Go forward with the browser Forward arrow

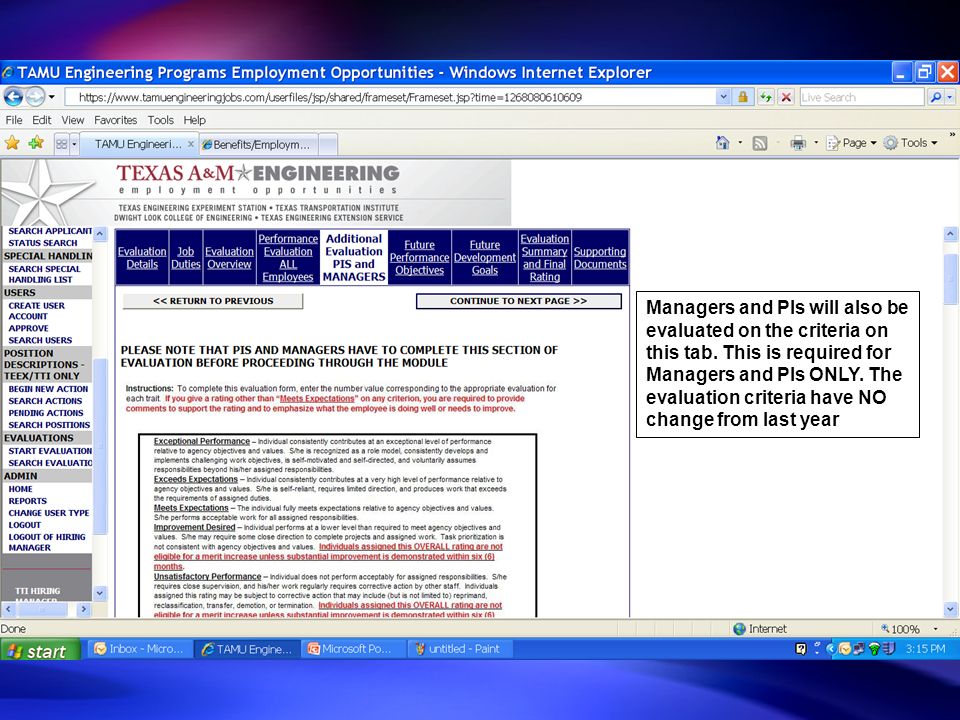point(35,97)
